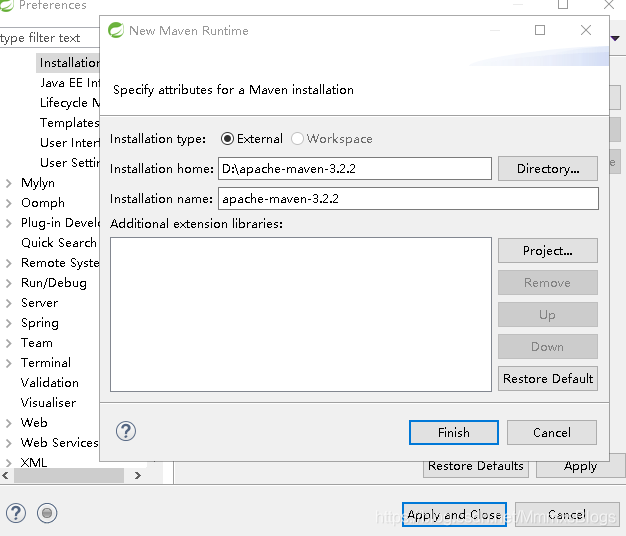Expand the Web Services node
626x536 pixels.
[x=9, y=443]
